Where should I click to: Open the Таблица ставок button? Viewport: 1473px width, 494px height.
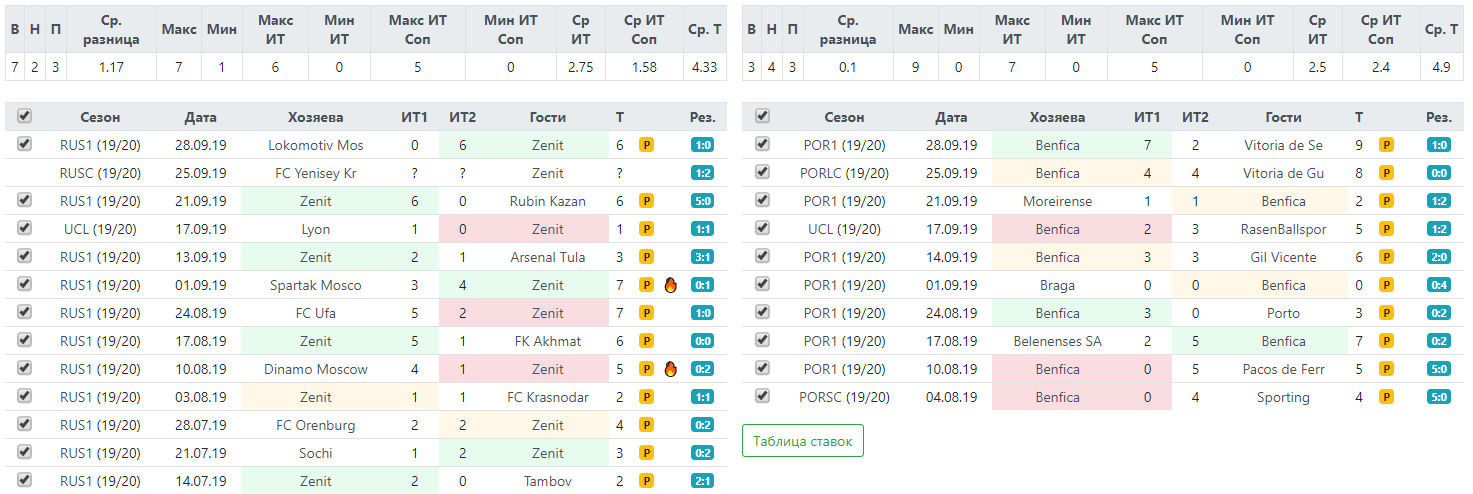(802, 441)
